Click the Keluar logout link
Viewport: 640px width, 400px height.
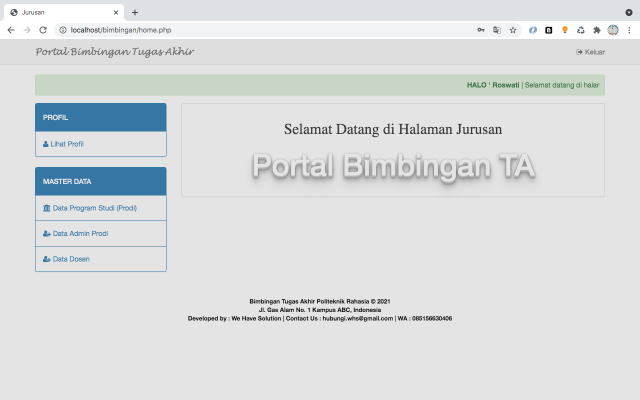[591, 52]
